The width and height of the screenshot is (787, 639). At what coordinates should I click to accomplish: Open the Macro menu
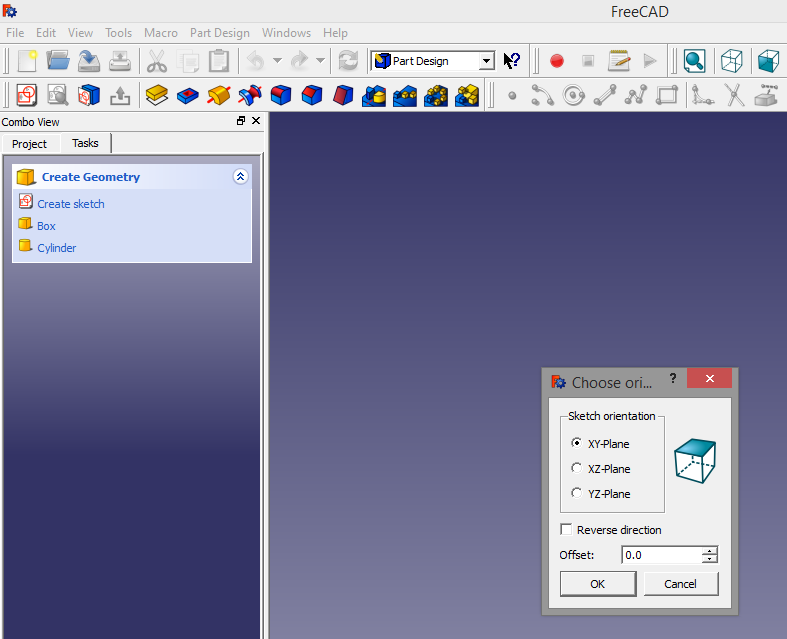coord(160,33)
